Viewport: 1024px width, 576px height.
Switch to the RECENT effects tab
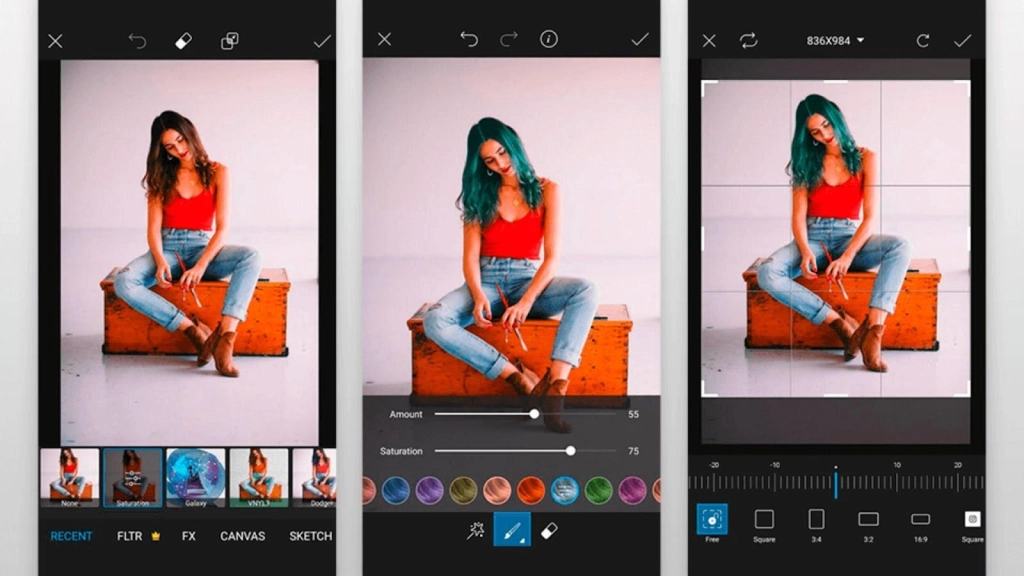click(x=71, y=536)
